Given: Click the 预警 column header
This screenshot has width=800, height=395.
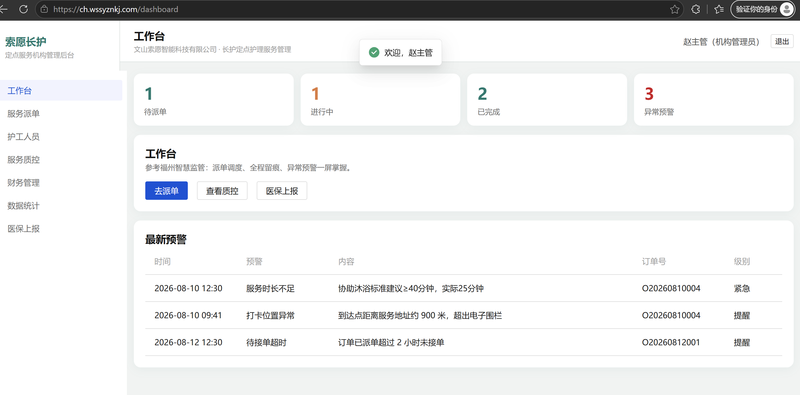Looking at the screenshot, I should pos(254,262).
